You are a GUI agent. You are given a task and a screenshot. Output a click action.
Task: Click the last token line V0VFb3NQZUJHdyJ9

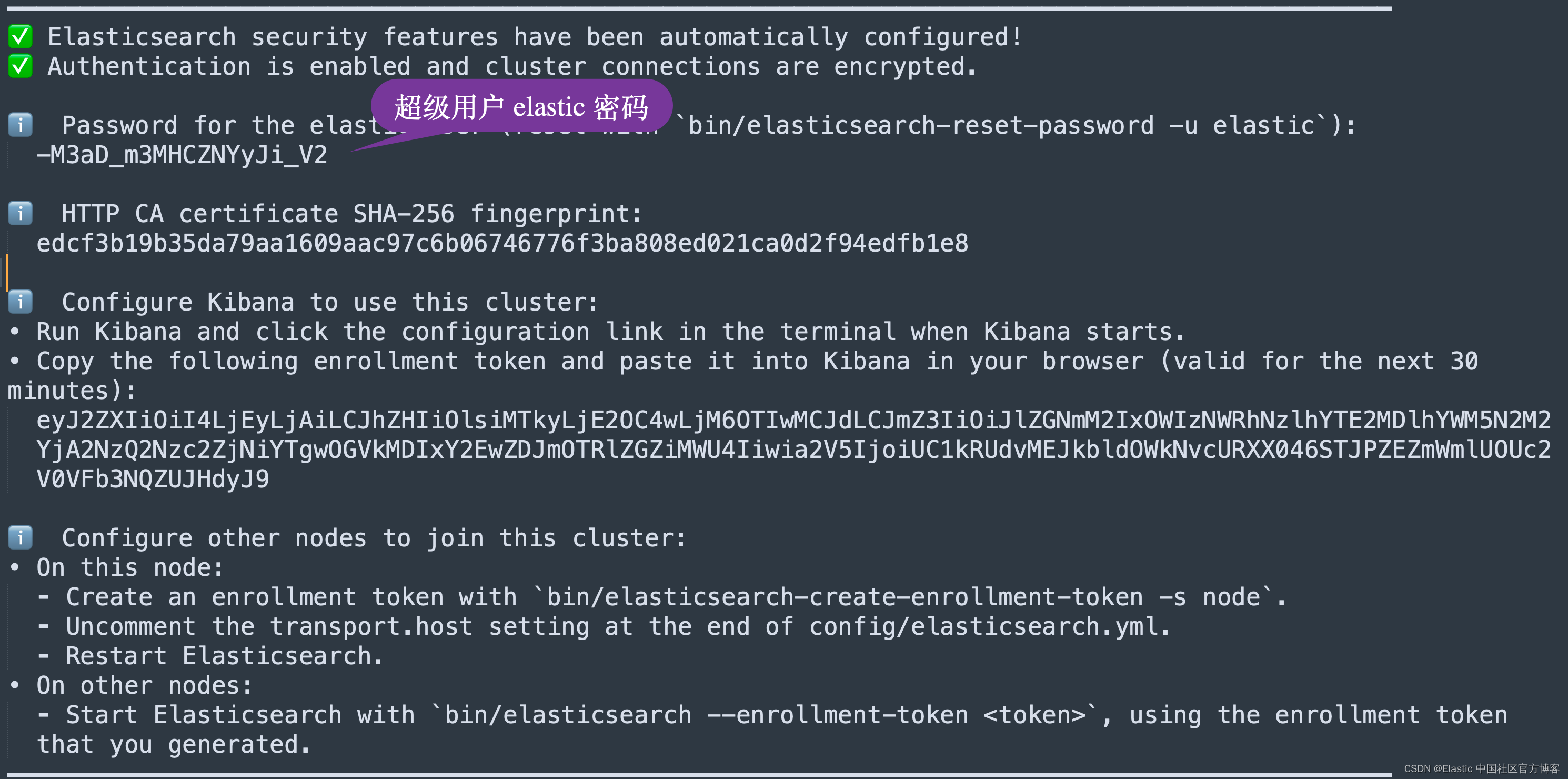[153, 479]
